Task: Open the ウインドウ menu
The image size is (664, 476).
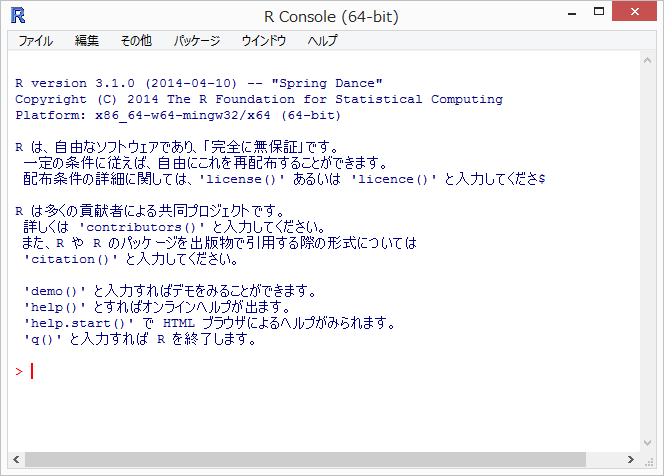Action: pyautogui.click(x=263, y=41)
